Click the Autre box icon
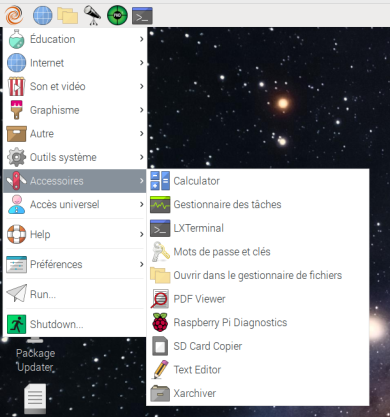 pyautogui.click(x=16, y=134)
